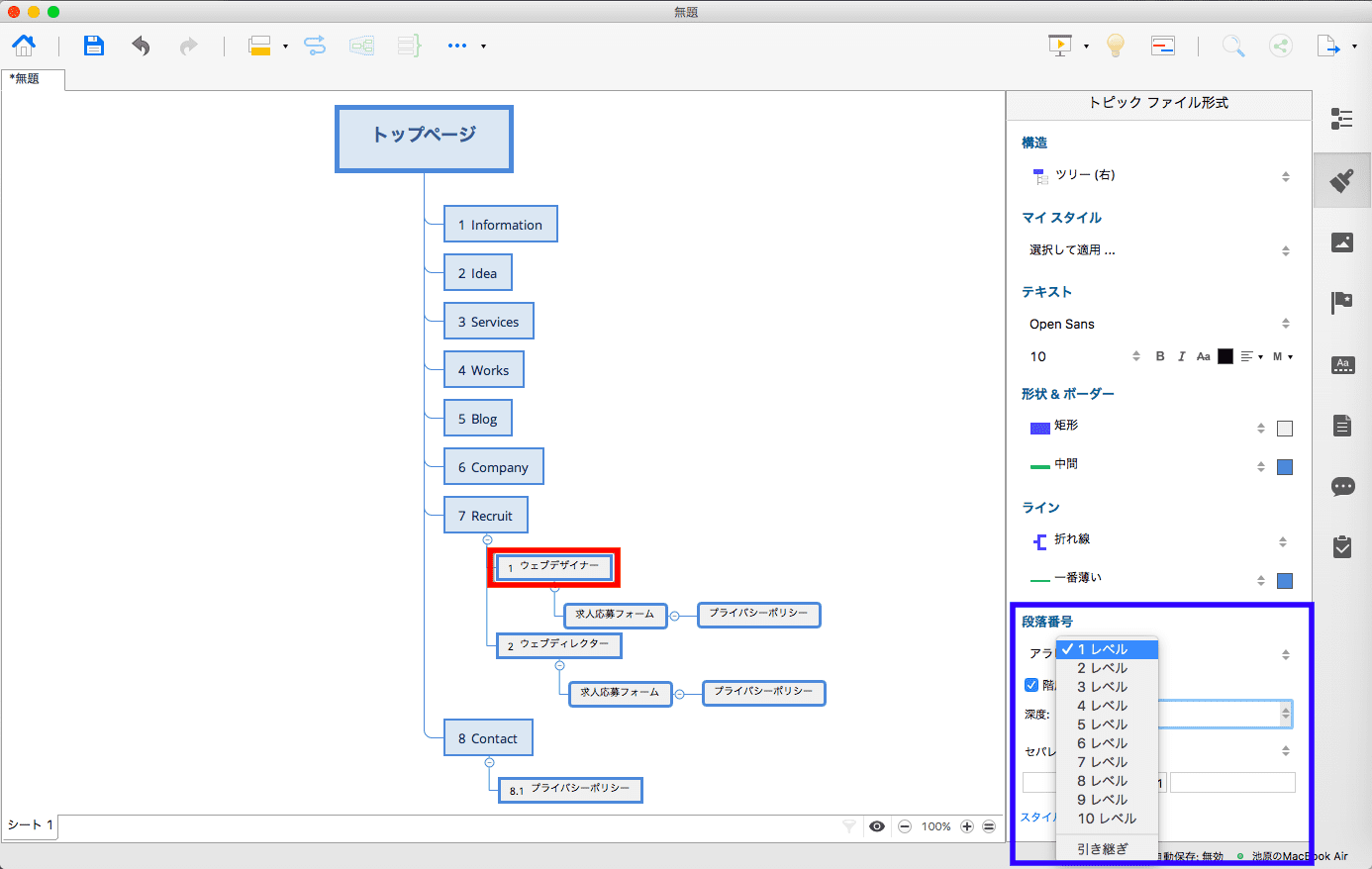Image resolution: width=1372 pixels, height=869 pixels.
Task: Click the black text color swatch
Action: pyautogui.click(x=1225, y=356)
